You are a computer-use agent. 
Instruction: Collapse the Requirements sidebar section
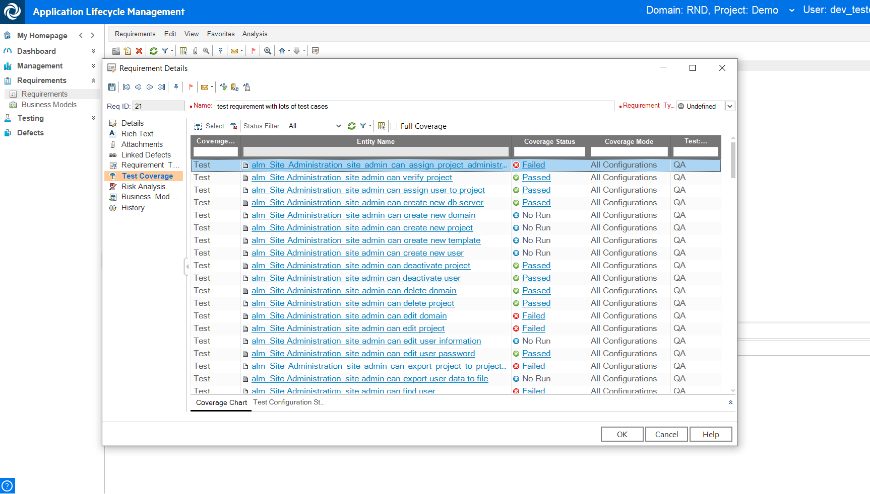[94, 81]
